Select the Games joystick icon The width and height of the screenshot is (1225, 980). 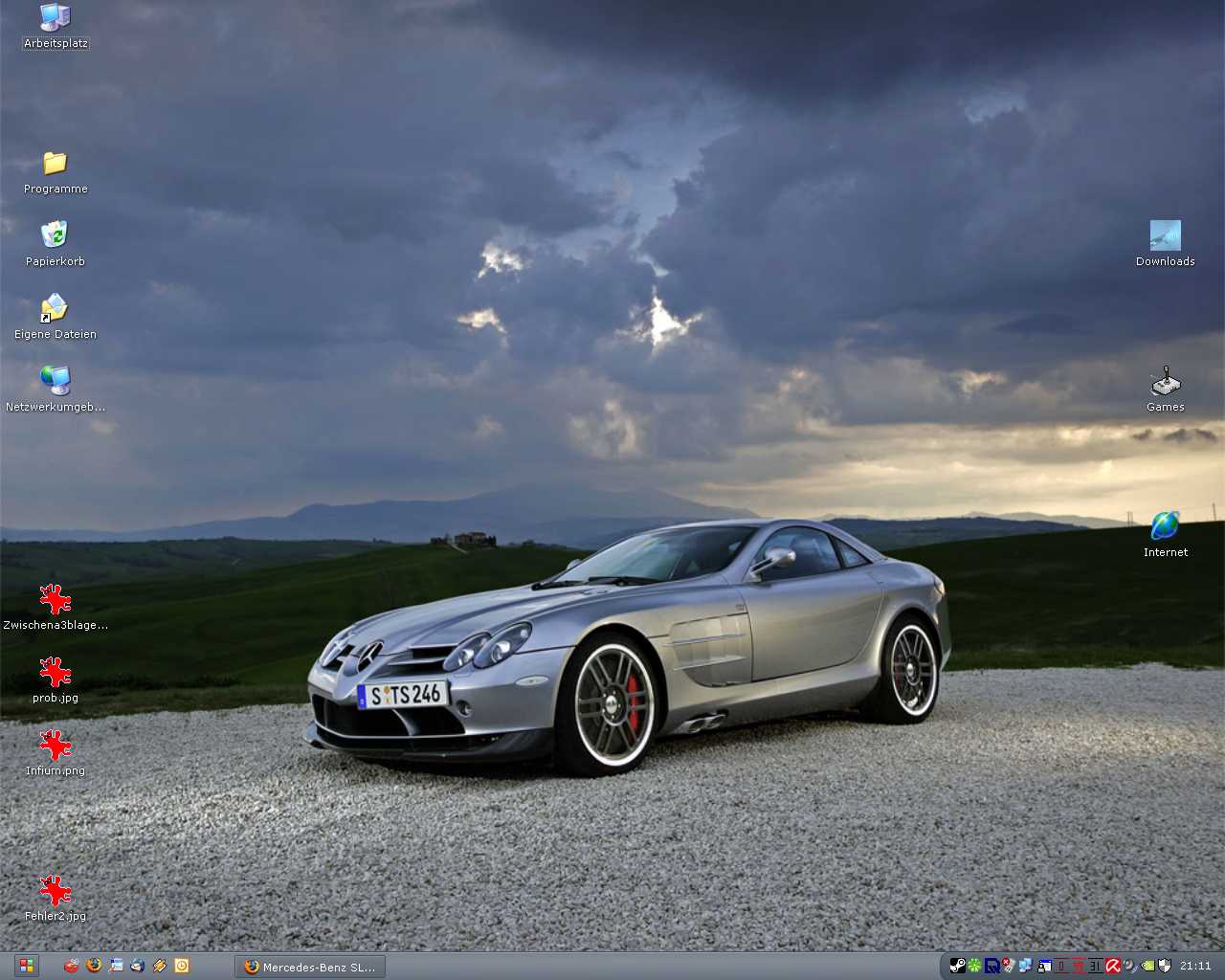[1166, 390]
